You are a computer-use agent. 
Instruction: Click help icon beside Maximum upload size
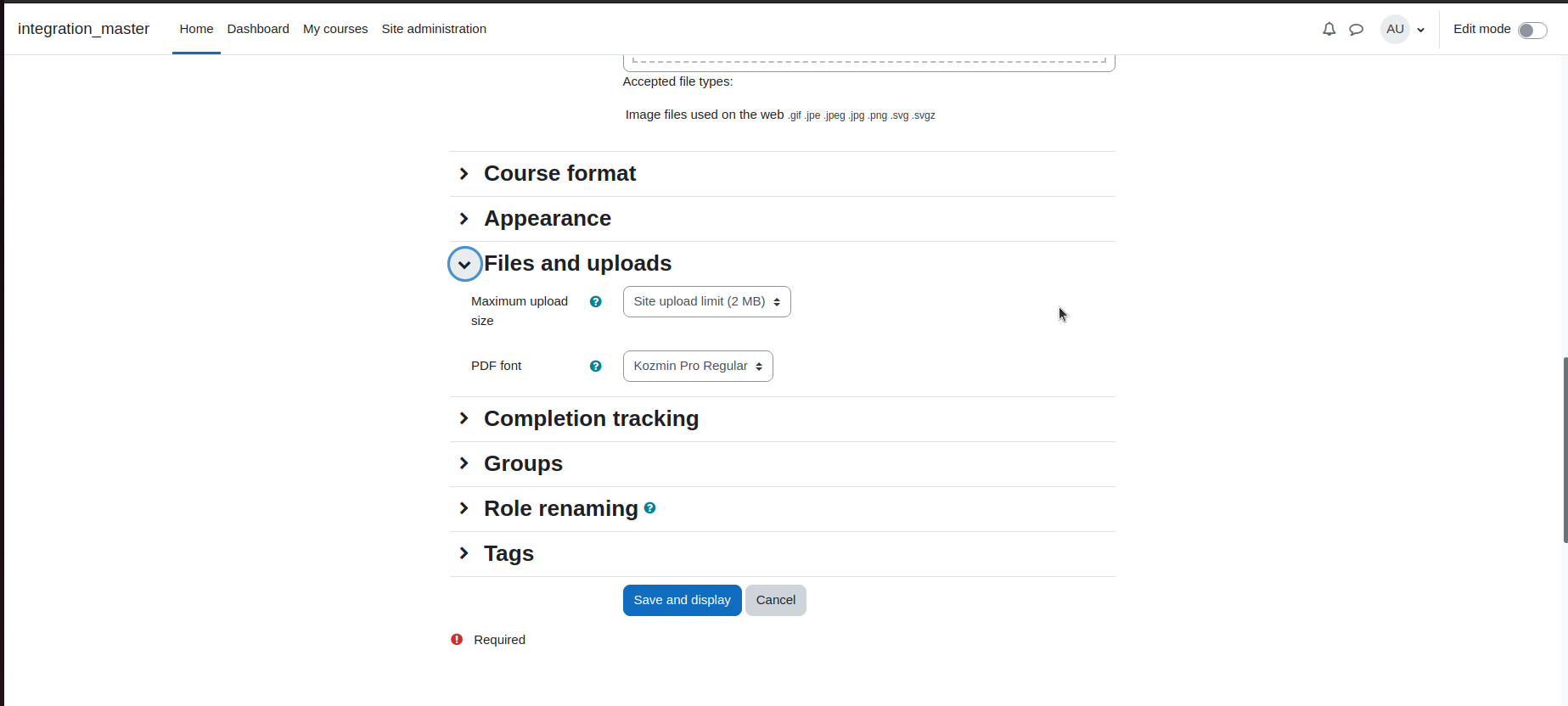coord(595,301)
